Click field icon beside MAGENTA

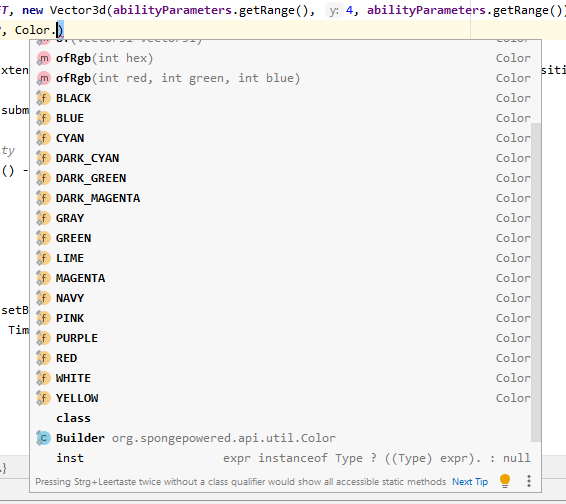(43, 278)
